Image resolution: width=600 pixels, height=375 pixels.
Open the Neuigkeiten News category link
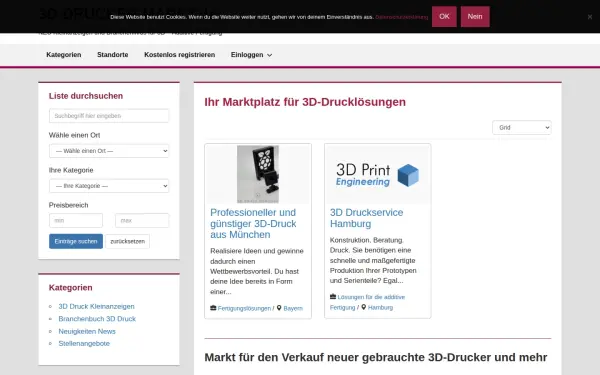tap(87, 331)
